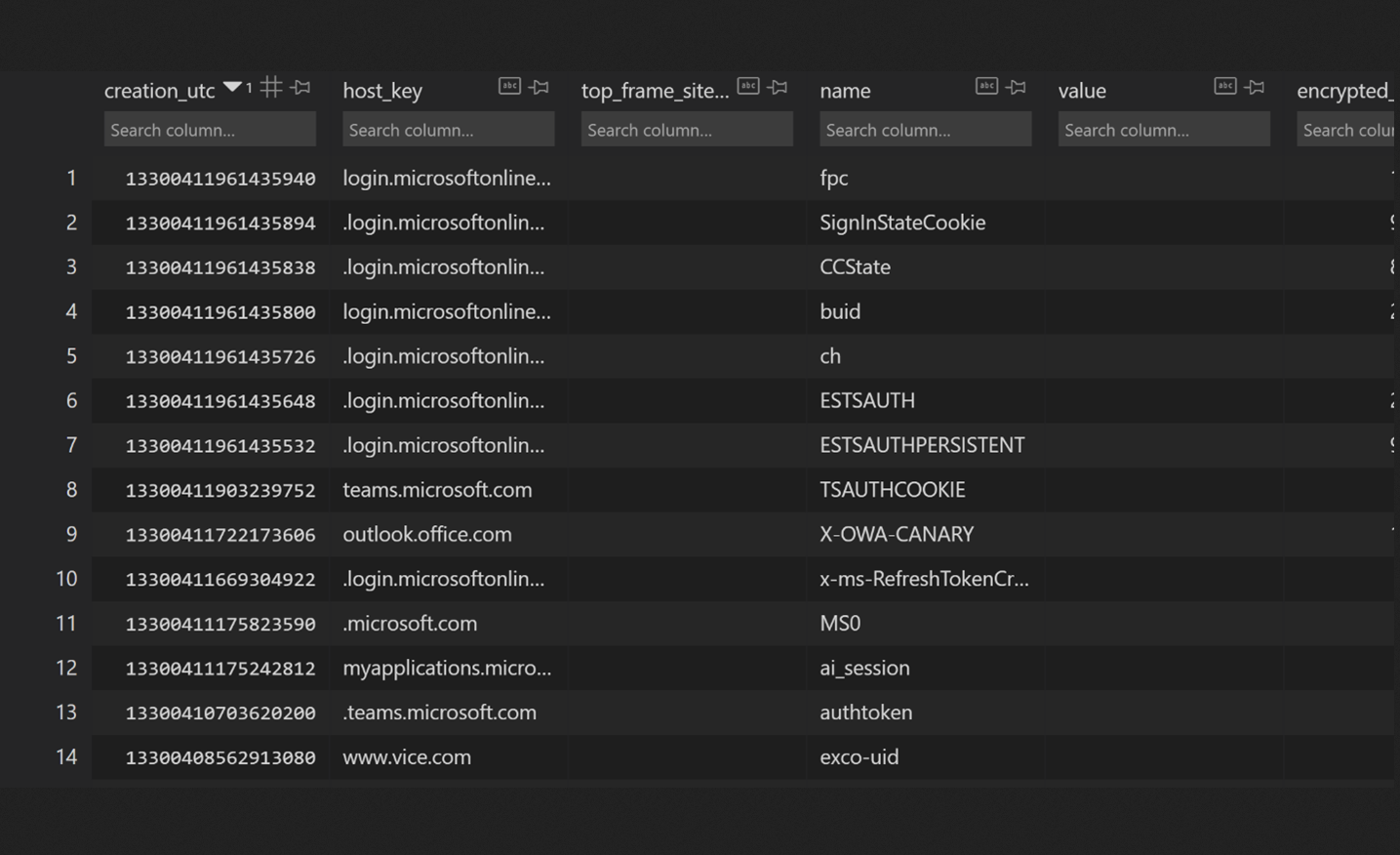
Task: Pin the value column
Action: tap(1256, 87)
